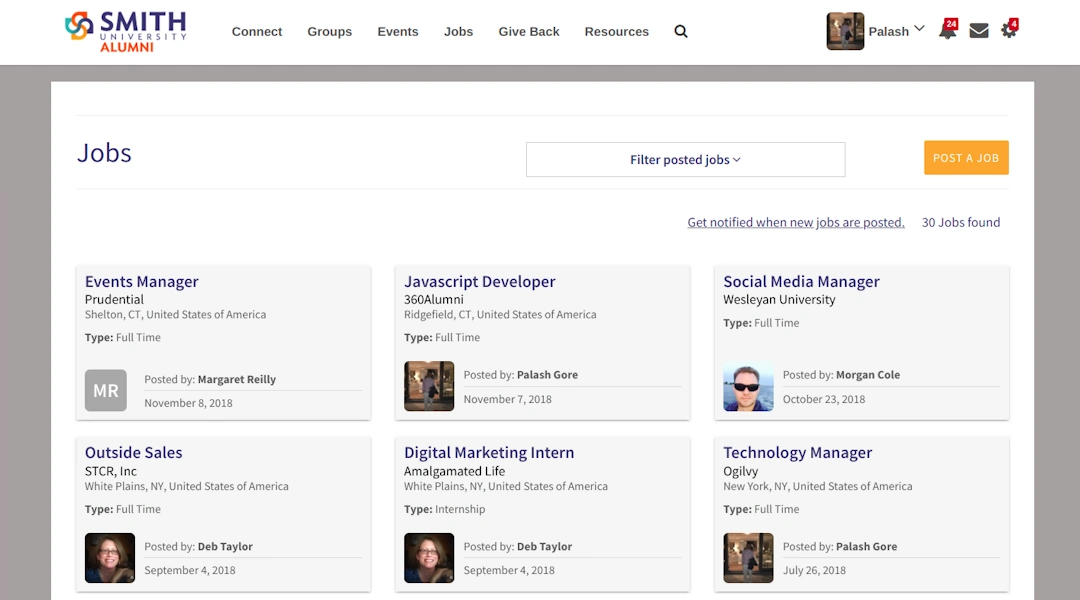Click the Jobs page heading
Screen dimensions: 1080x600
coord(104,153)
